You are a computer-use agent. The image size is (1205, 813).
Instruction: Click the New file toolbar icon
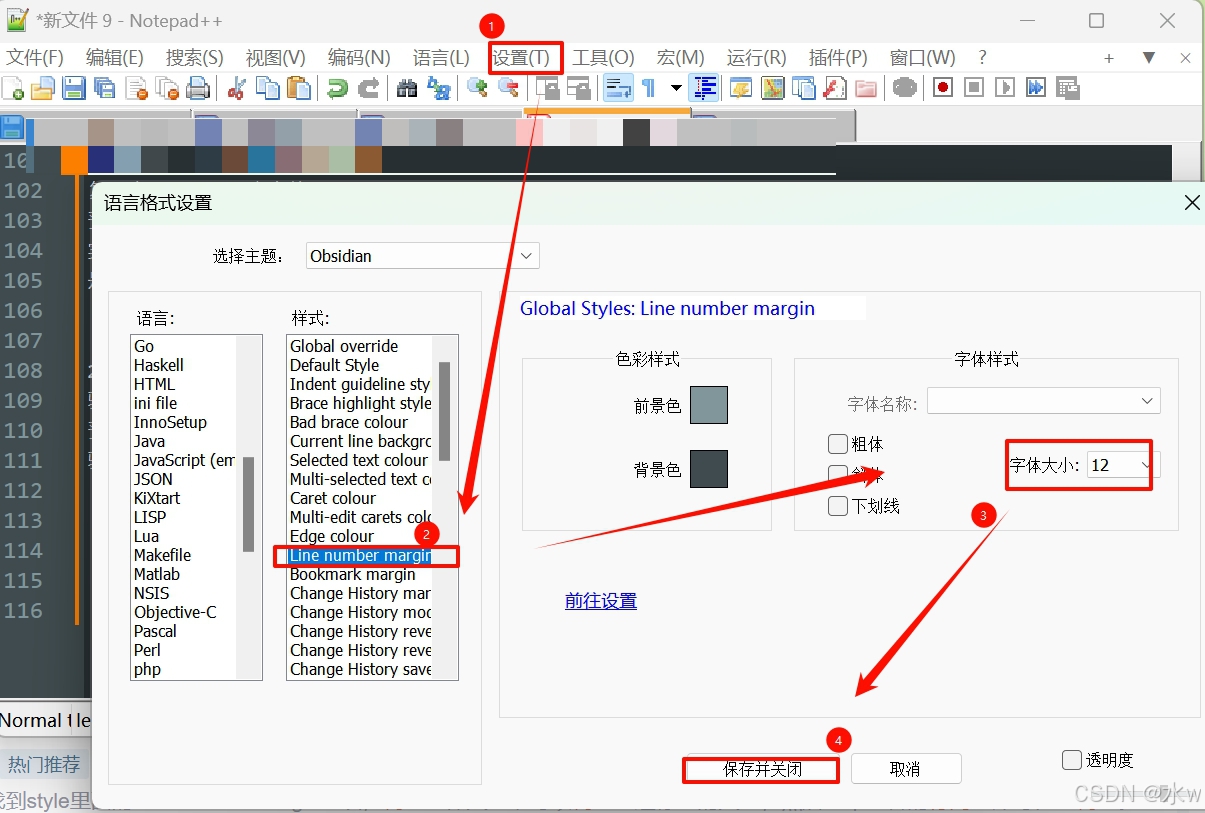click(13, 88)
